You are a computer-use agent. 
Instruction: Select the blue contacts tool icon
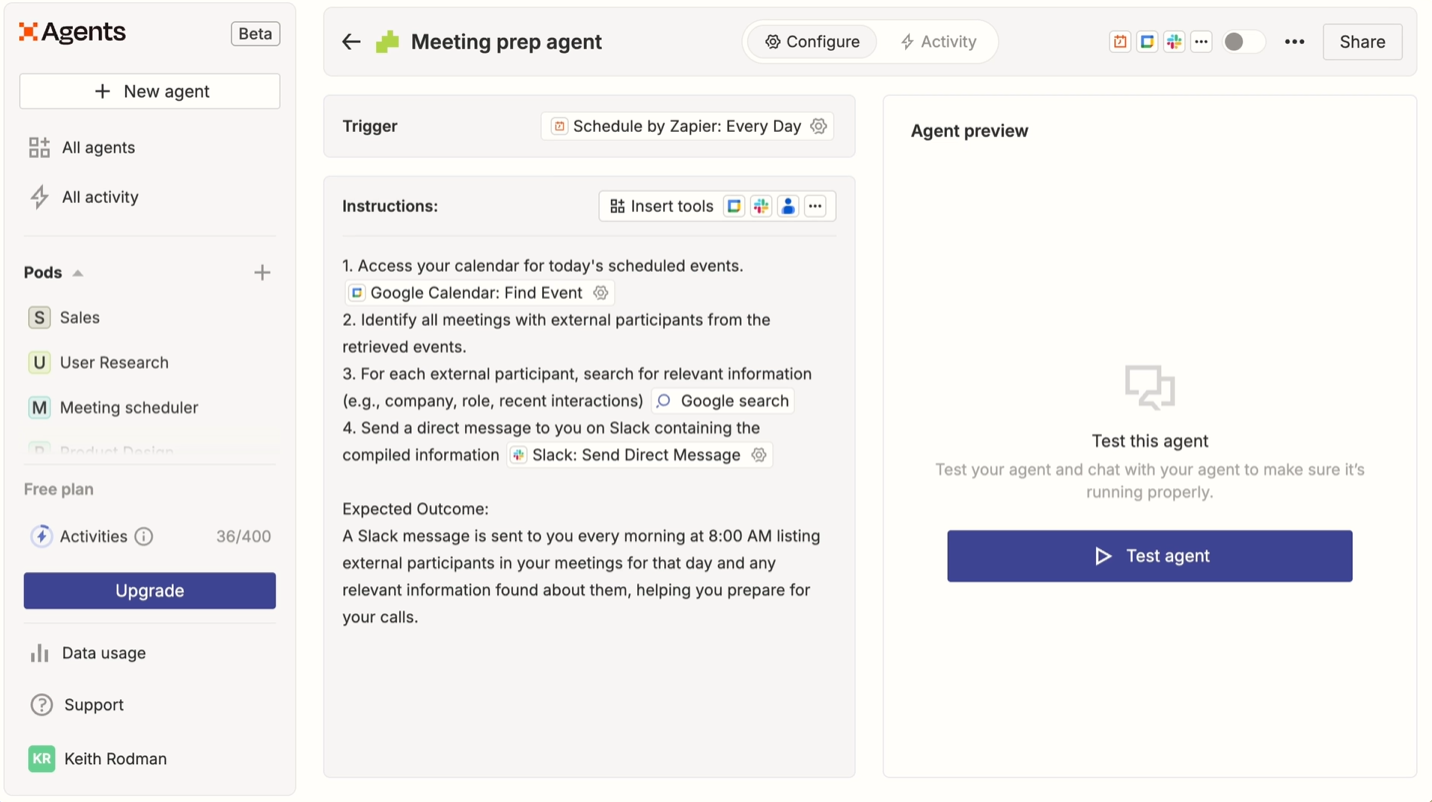click(x=788, y=206)
